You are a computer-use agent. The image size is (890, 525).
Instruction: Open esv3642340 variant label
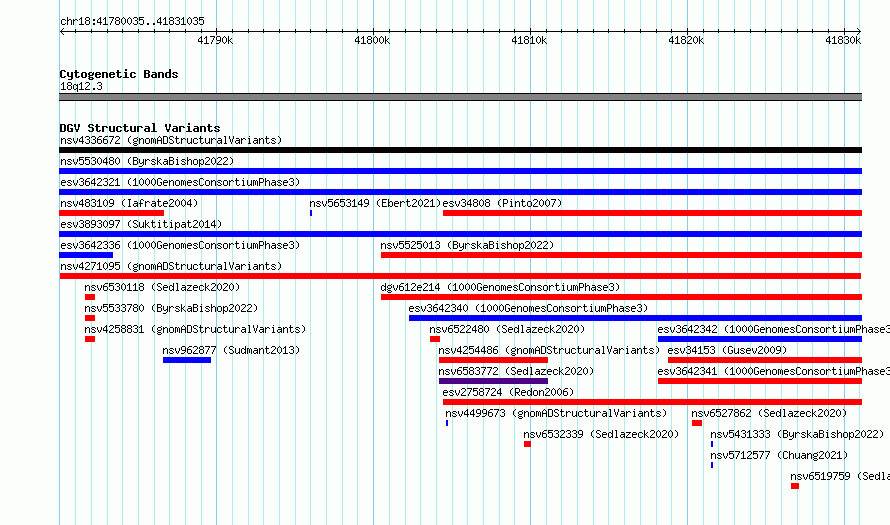pos(528,308)
